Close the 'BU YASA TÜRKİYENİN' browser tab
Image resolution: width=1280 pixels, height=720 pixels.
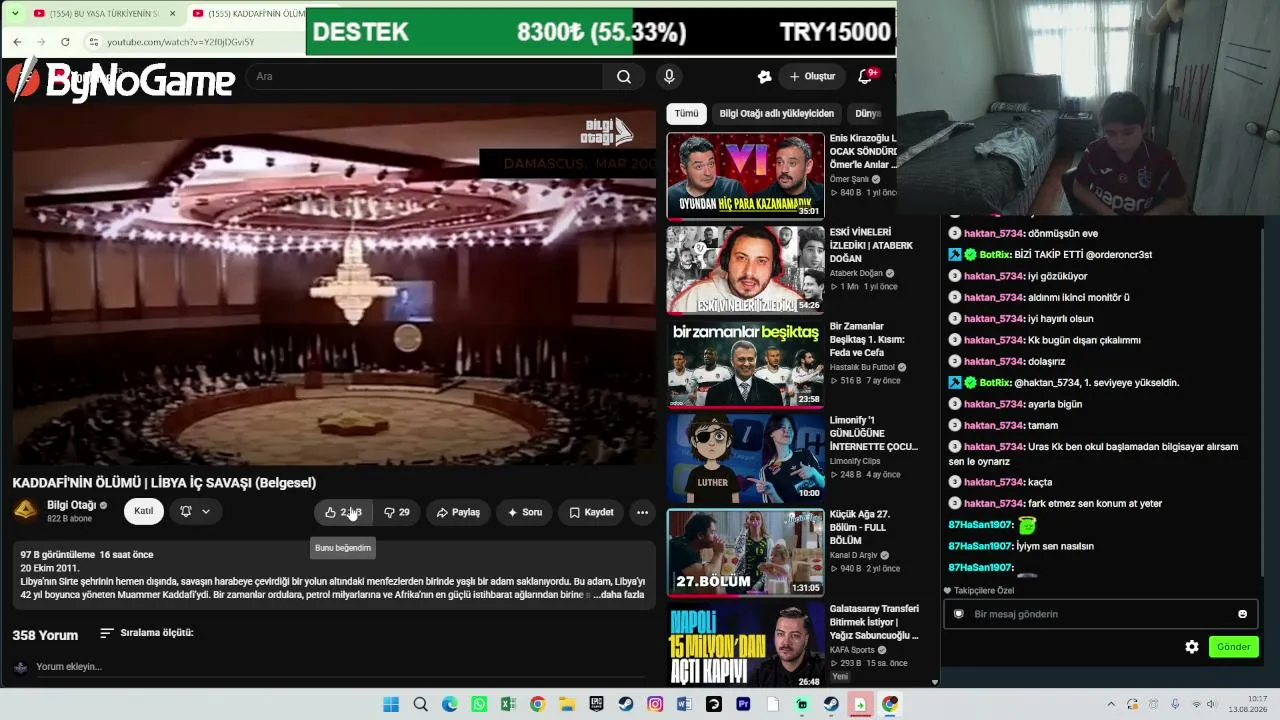click(x=172, y=14)
